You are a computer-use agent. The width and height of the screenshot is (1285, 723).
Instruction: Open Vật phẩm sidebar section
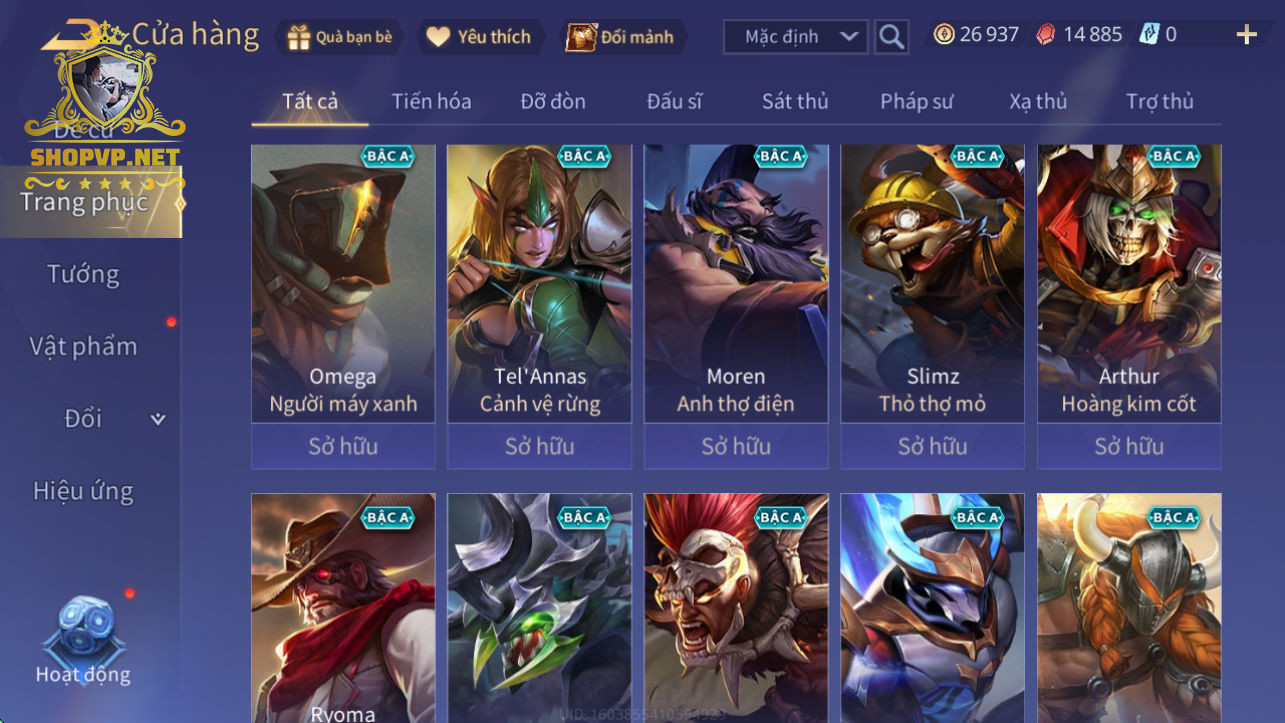[83, 347]
